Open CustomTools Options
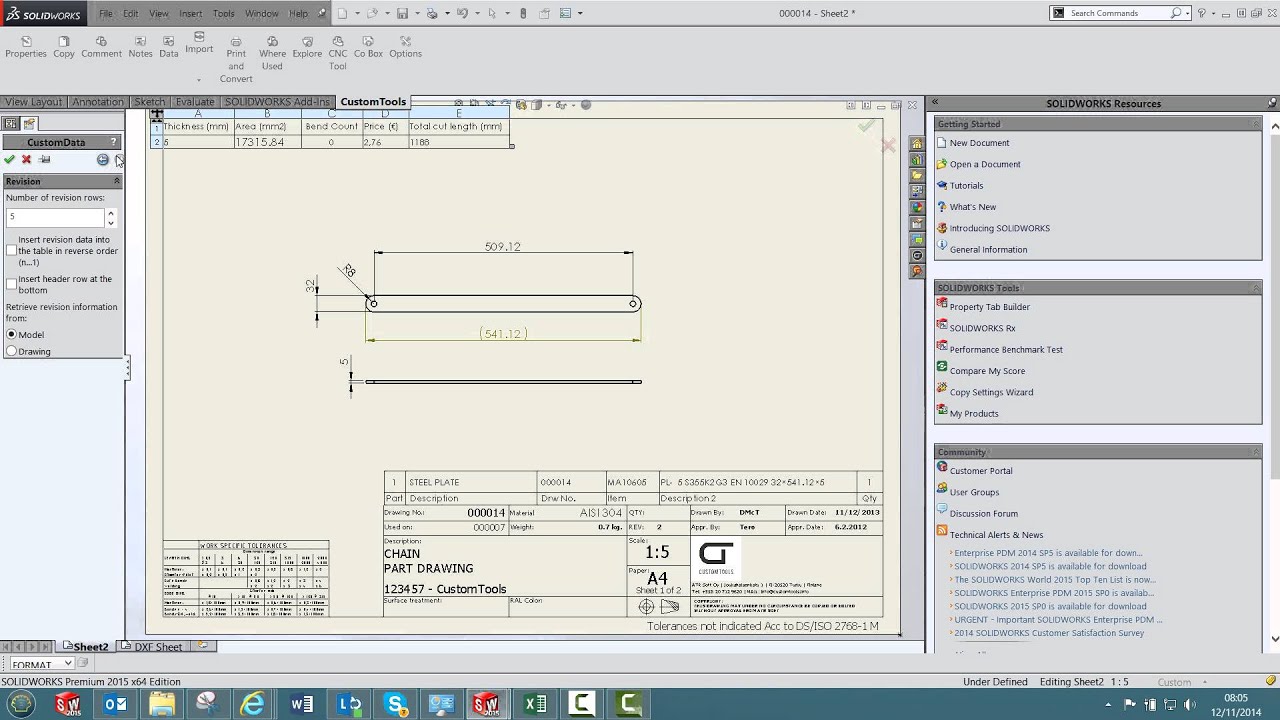The height and width of the screenshot is (720, 1280). pos(405,47)
